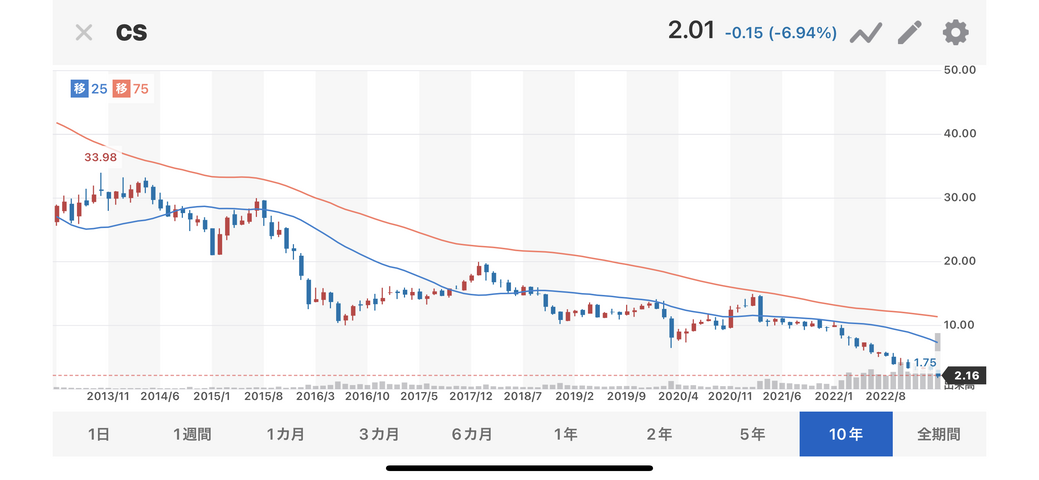This screenshot has height=480, width=1039.
Task: Tap the 2015/1 date axis label
Action: (x=211, y=396)
